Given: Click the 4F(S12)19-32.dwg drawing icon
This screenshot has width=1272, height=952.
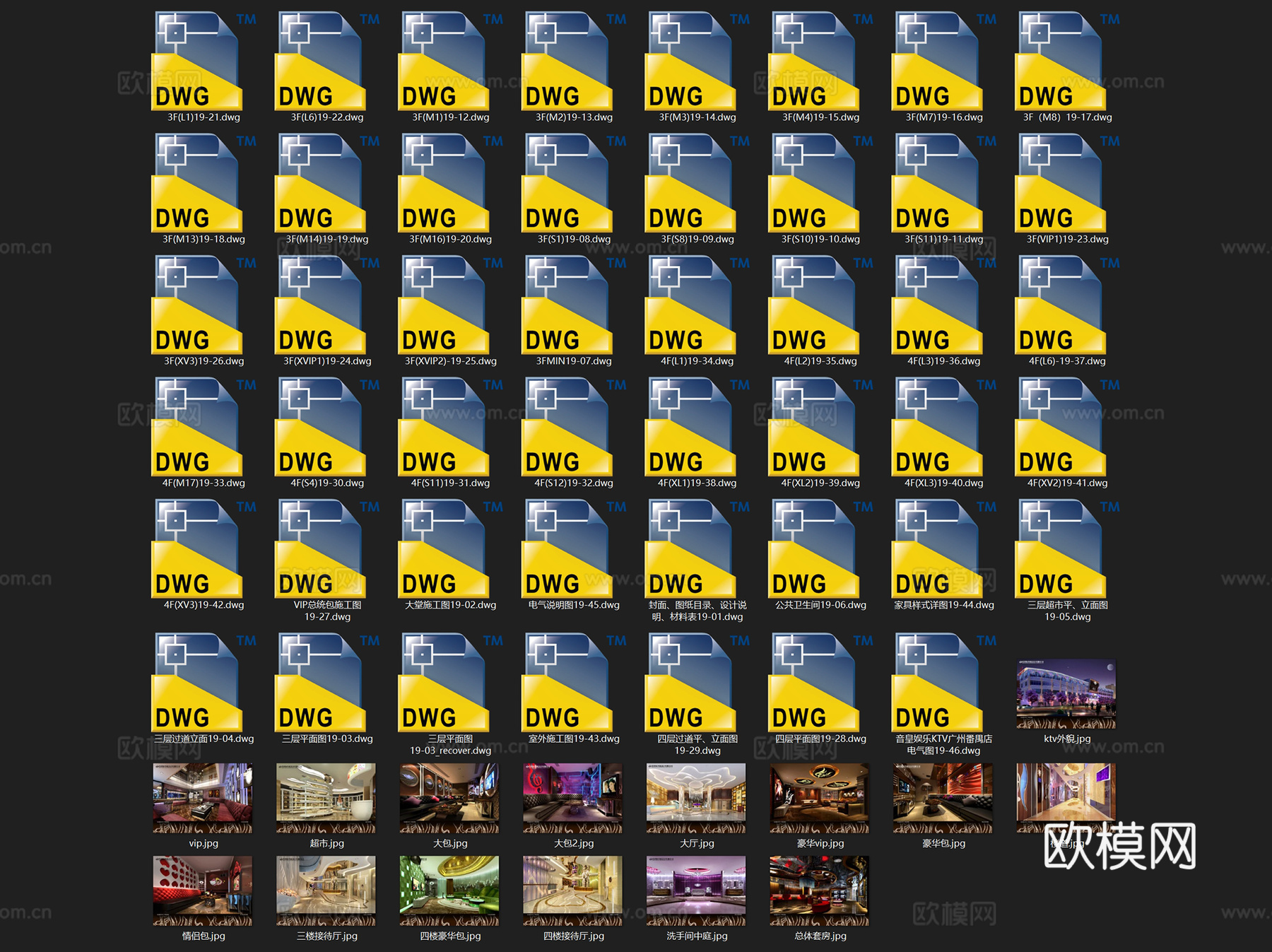Looking at the screenshot, I should pyautogui.click(x=567, y=427).
